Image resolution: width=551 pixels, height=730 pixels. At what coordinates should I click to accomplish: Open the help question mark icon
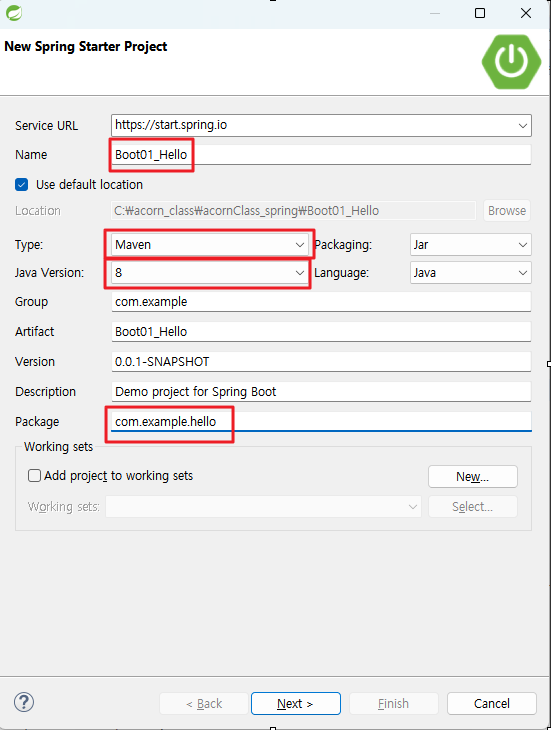[x=24, y=702]
